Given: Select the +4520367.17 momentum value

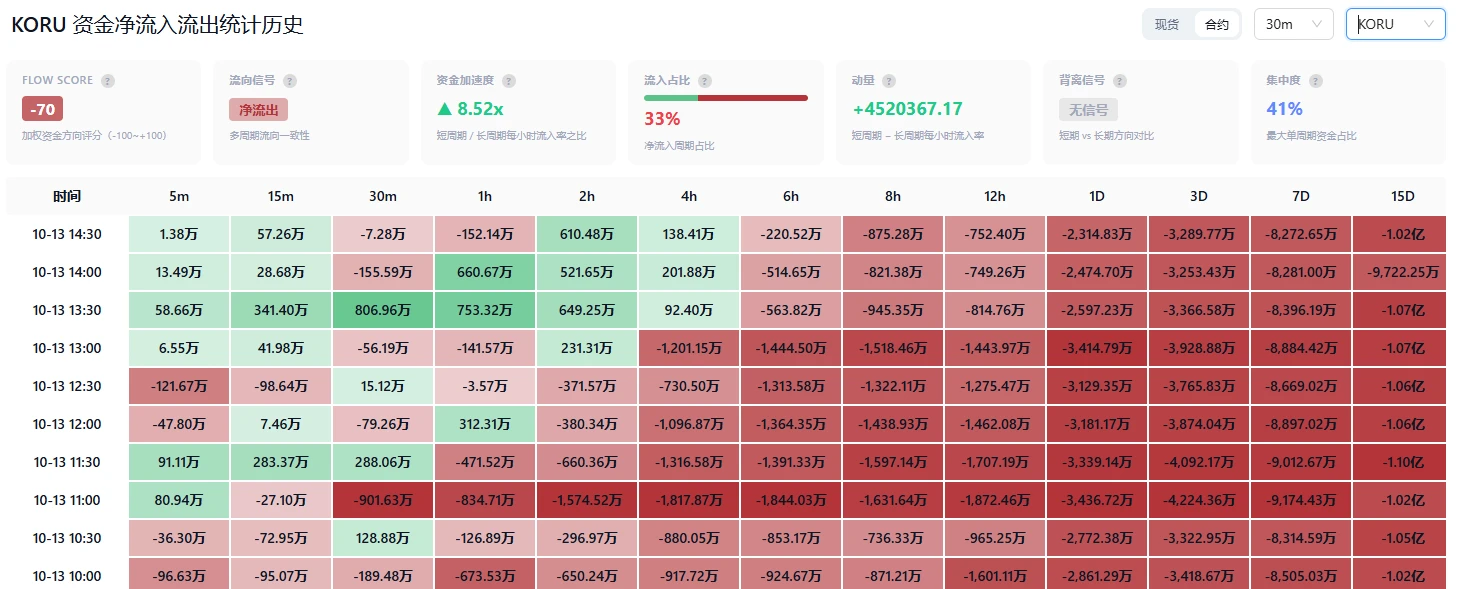Looking at the screenshot, I should pyautogui.click(x=907, y=109).
